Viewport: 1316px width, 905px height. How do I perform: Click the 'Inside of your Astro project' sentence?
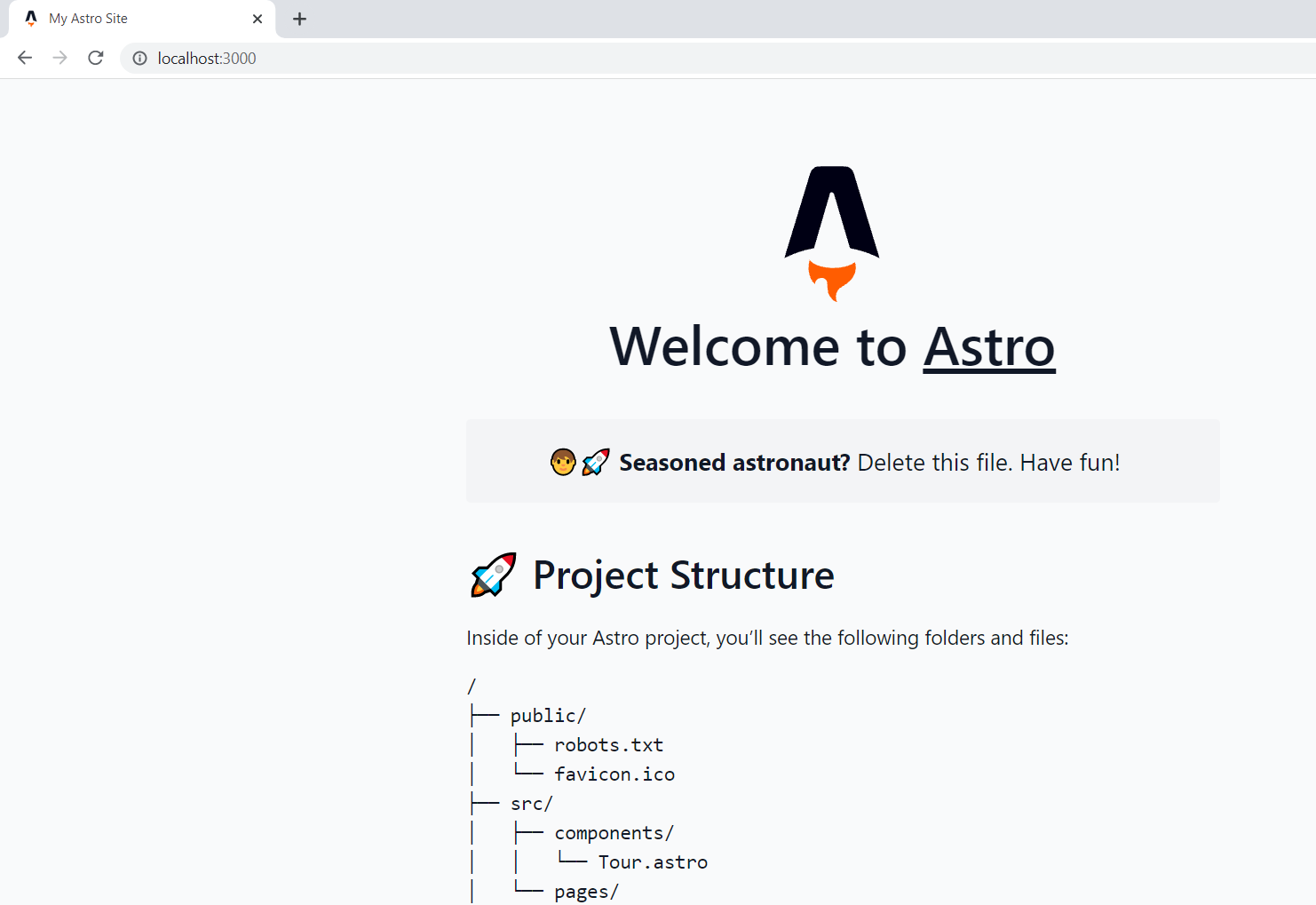click(x=767, y=638)
